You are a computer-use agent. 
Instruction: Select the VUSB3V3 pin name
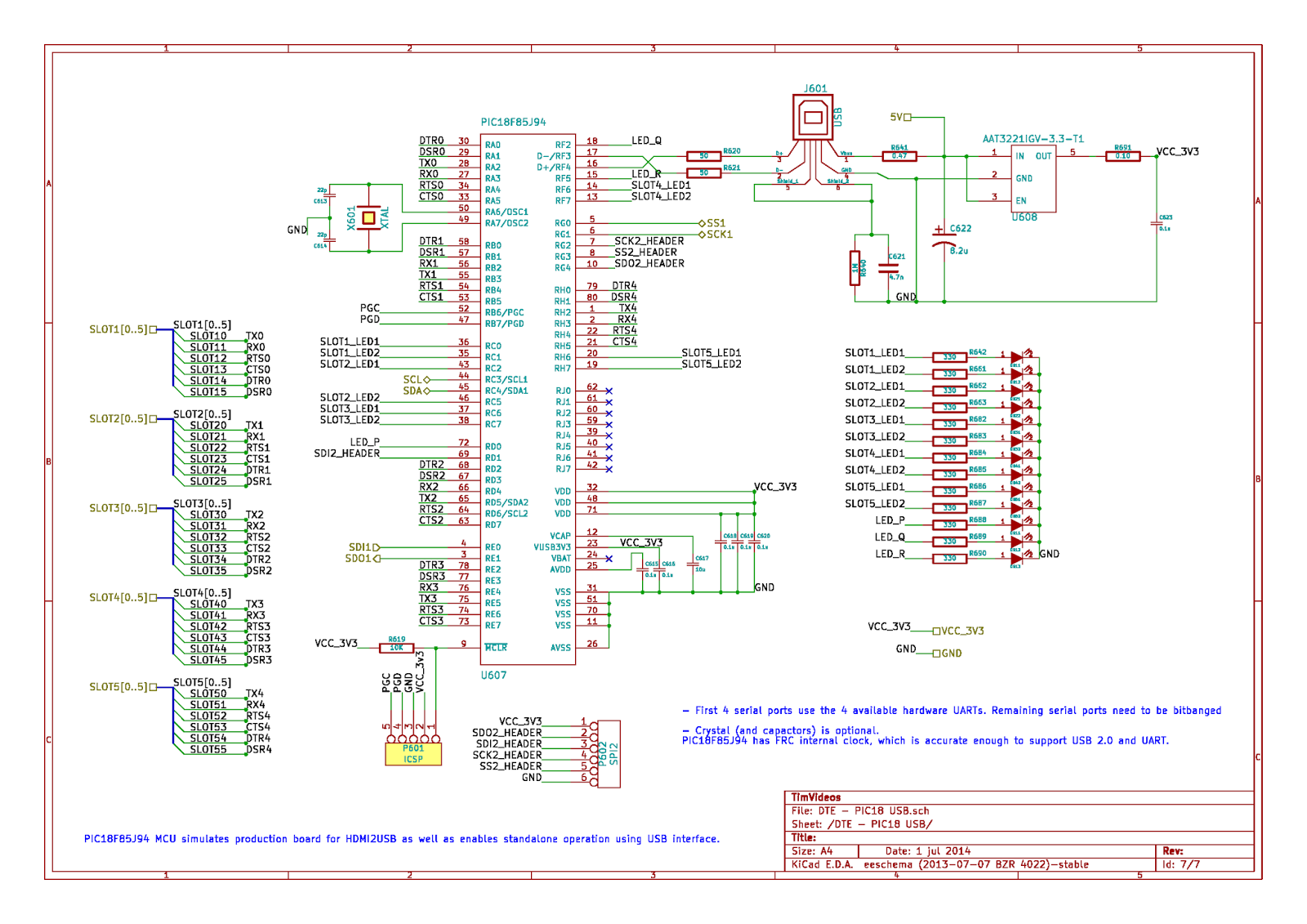click(x=552, y=547)
